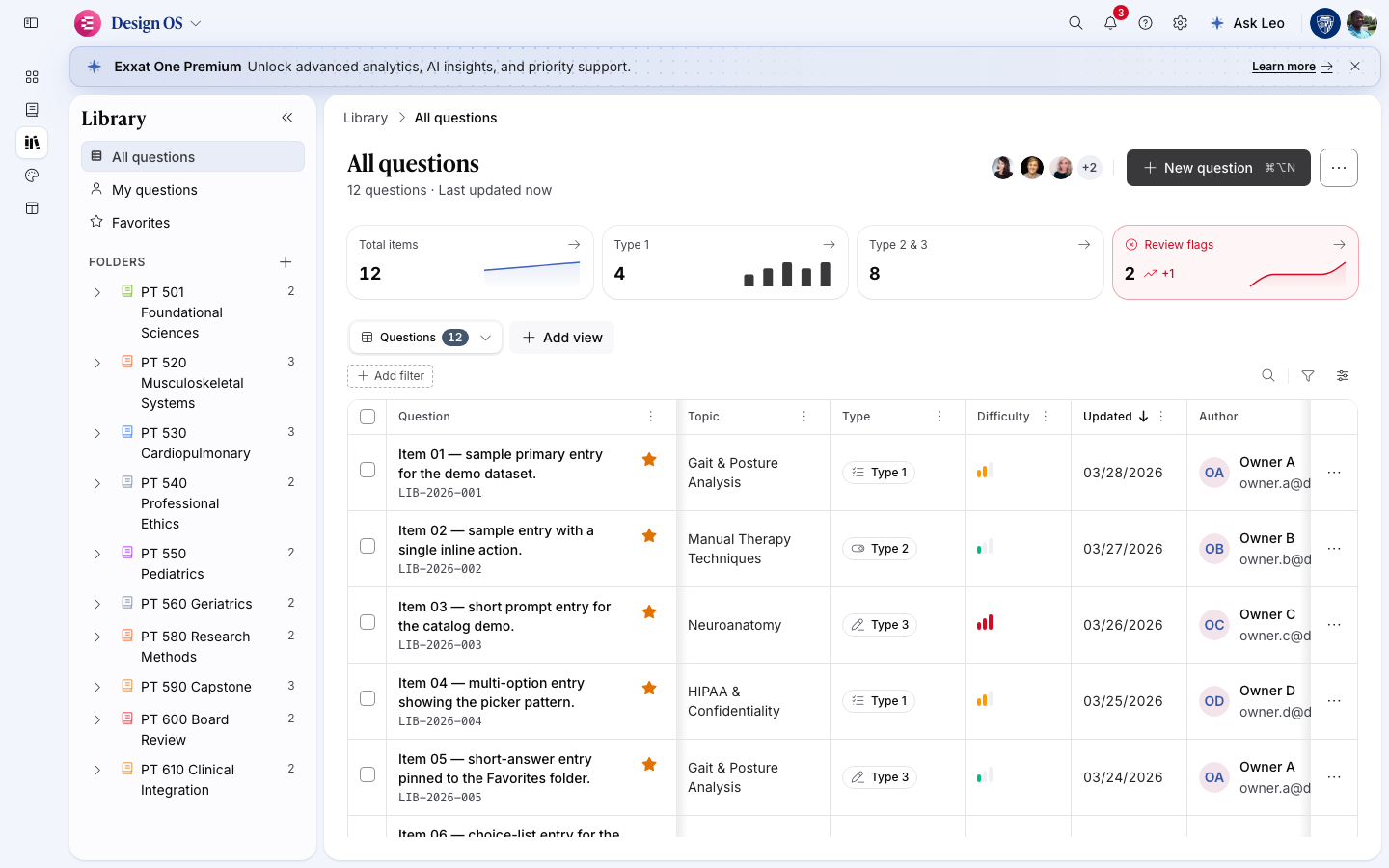Open the document icon in left rail
Viewport: 1389px width, 868px height.
[x=32, y=110]
